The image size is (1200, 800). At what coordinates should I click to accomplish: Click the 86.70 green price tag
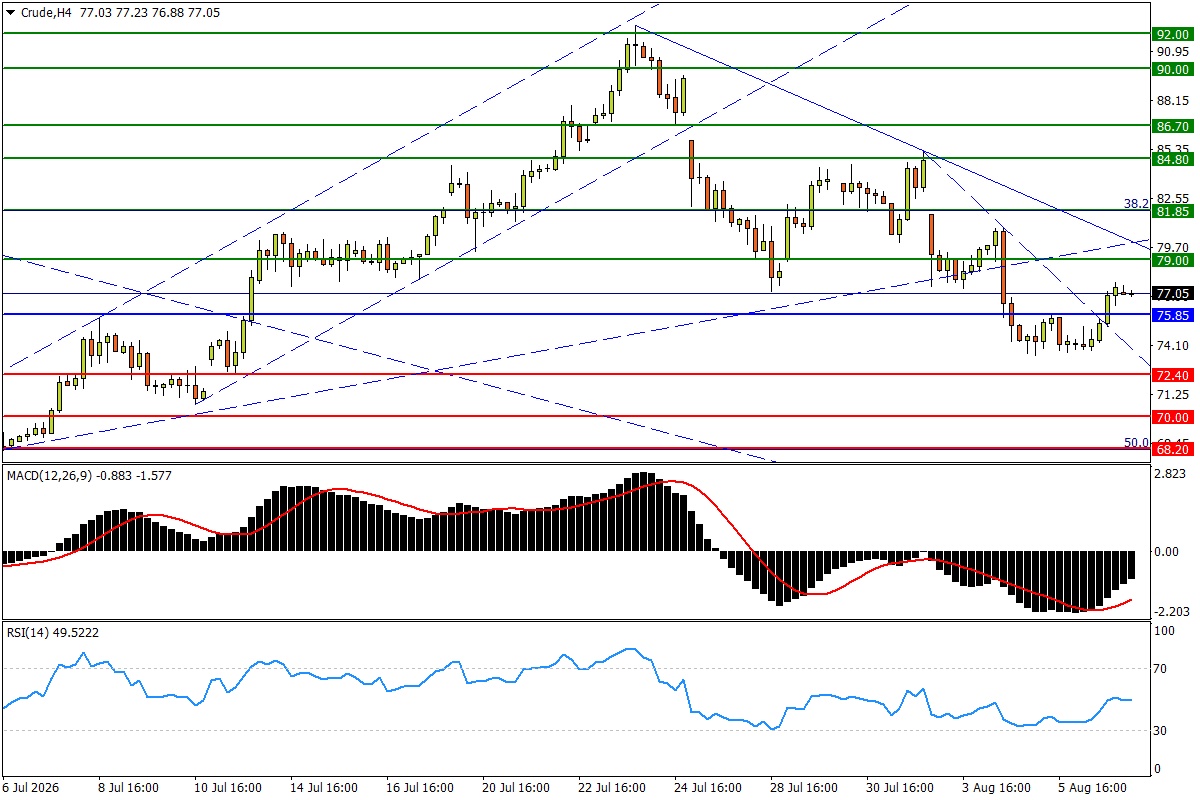coord(1171,126)
